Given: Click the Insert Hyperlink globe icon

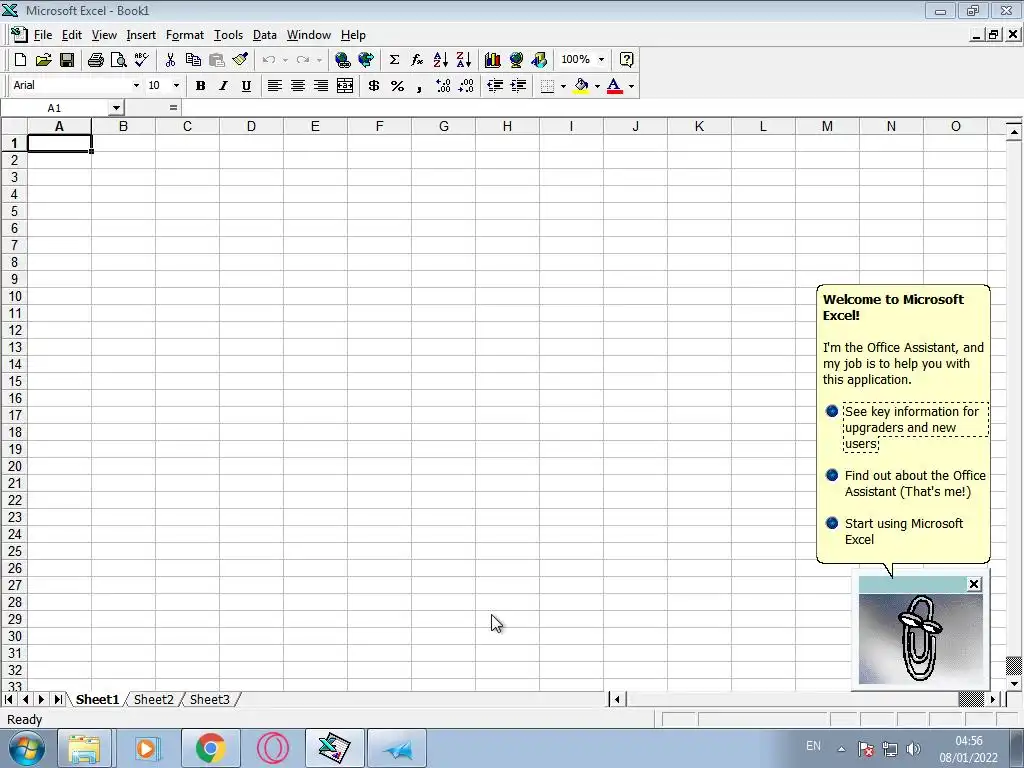Looking at the screenshot, I should [x=342, y=60].
